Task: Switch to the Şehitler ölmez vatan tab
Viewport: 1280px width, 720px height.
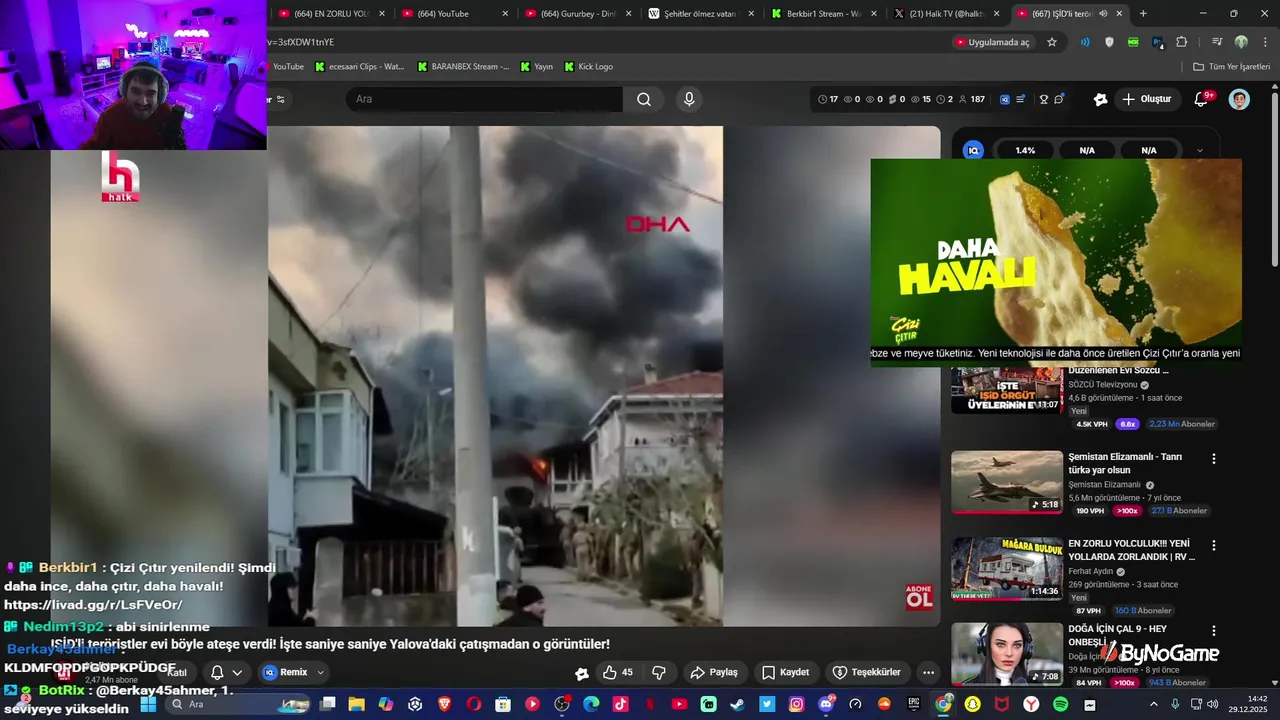Action: pyautogui.click(x=700, y=13)
